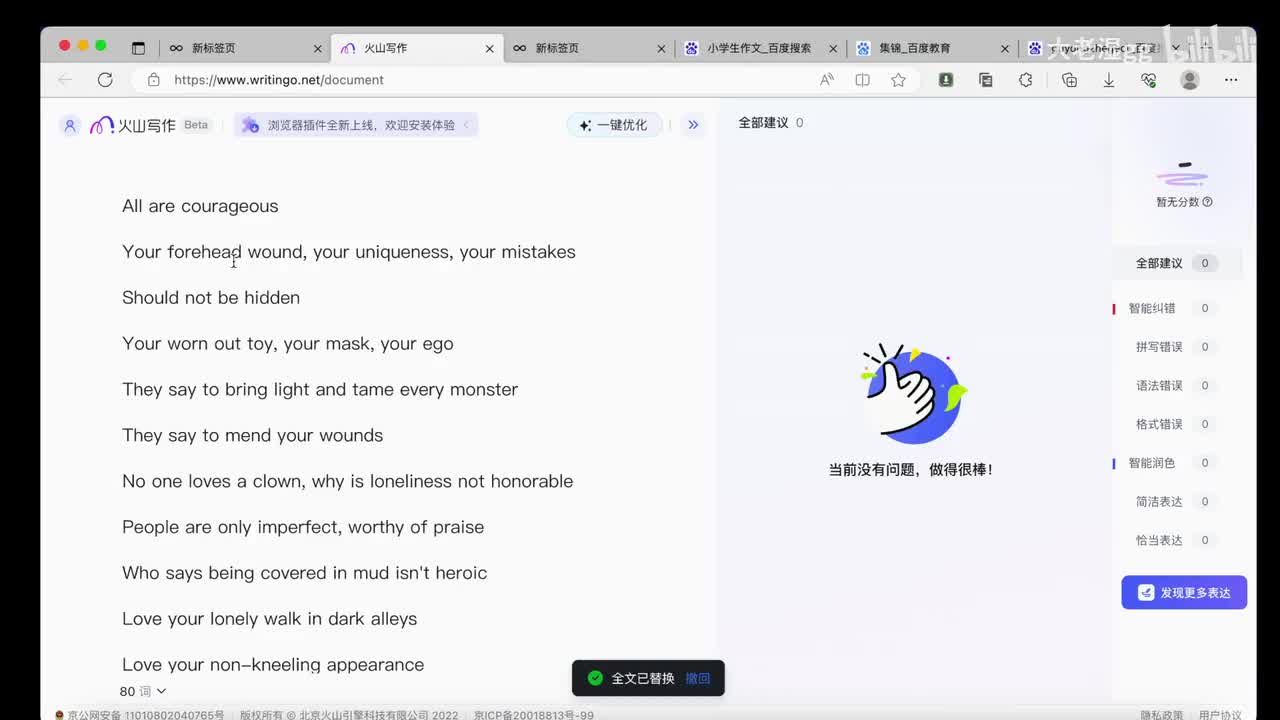The image size is (1280, 720).
Task: Select the 智能润色 smart polish category
Action: pos(1152,463)
